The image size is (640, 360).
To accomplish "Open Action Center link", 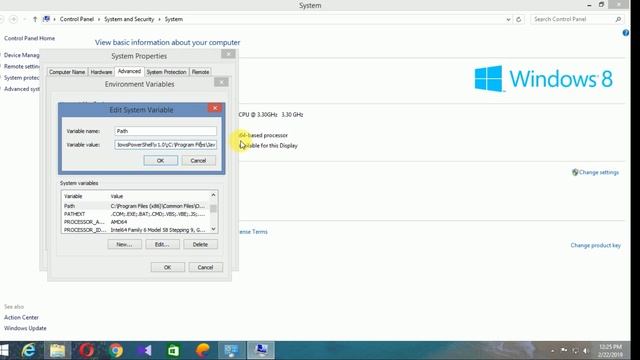I will tap(21, 318).
